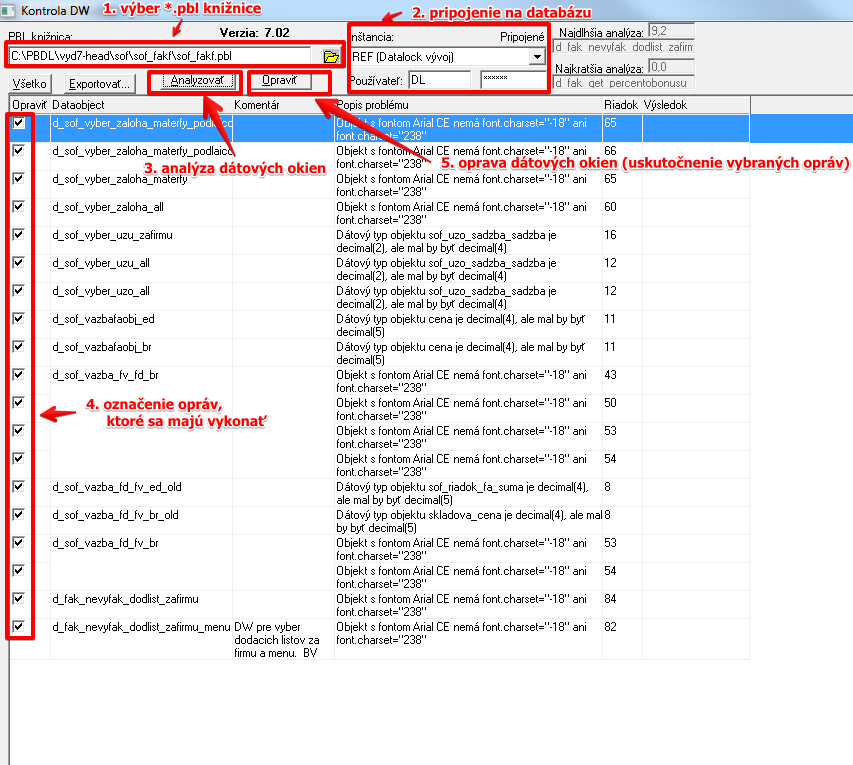Open the REF (Datalock vývoj) combo box

[x=448, y=57]
